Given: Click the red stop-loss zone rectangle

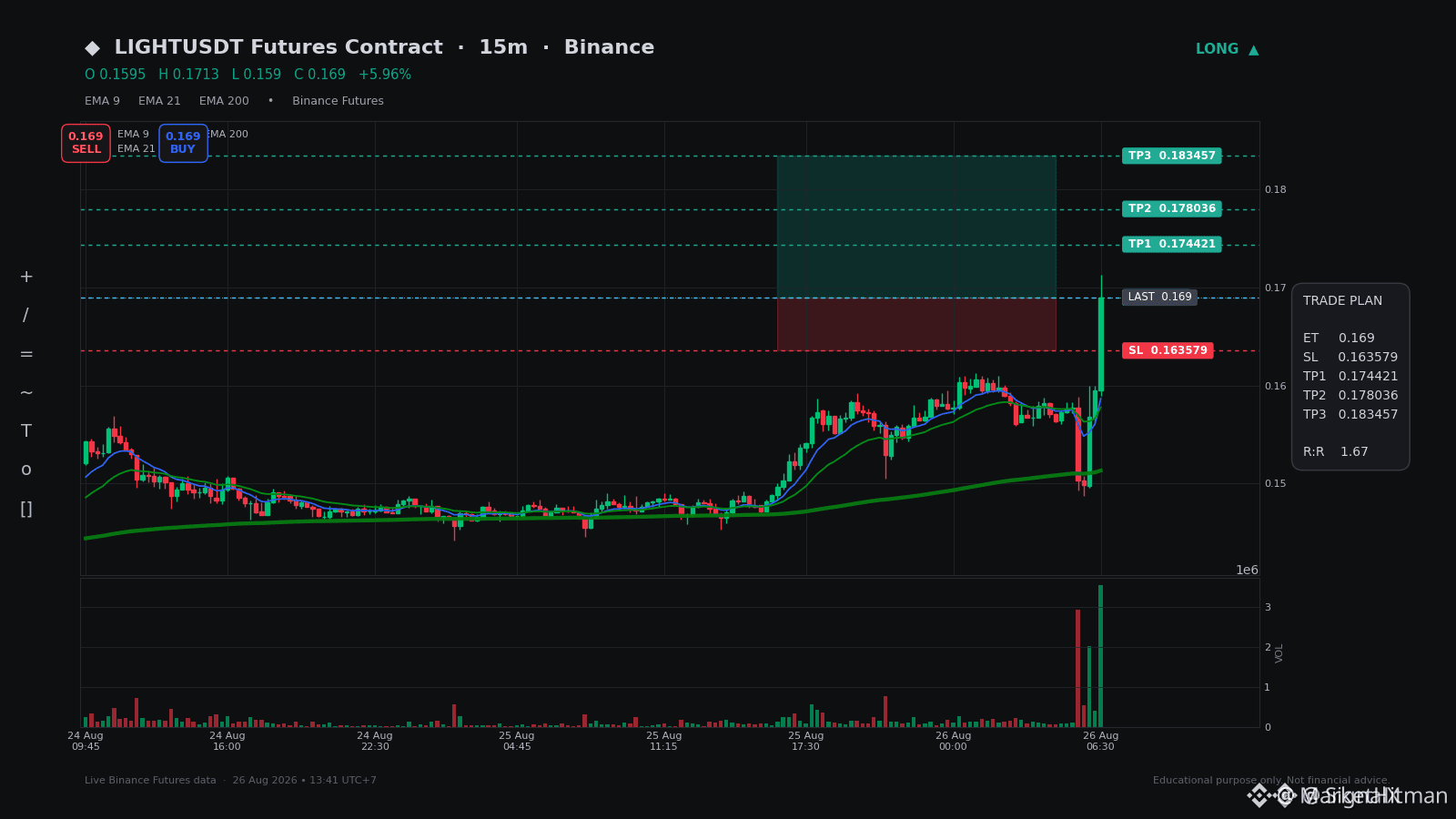Looking at the screenshot, I should tap(916, 324).
